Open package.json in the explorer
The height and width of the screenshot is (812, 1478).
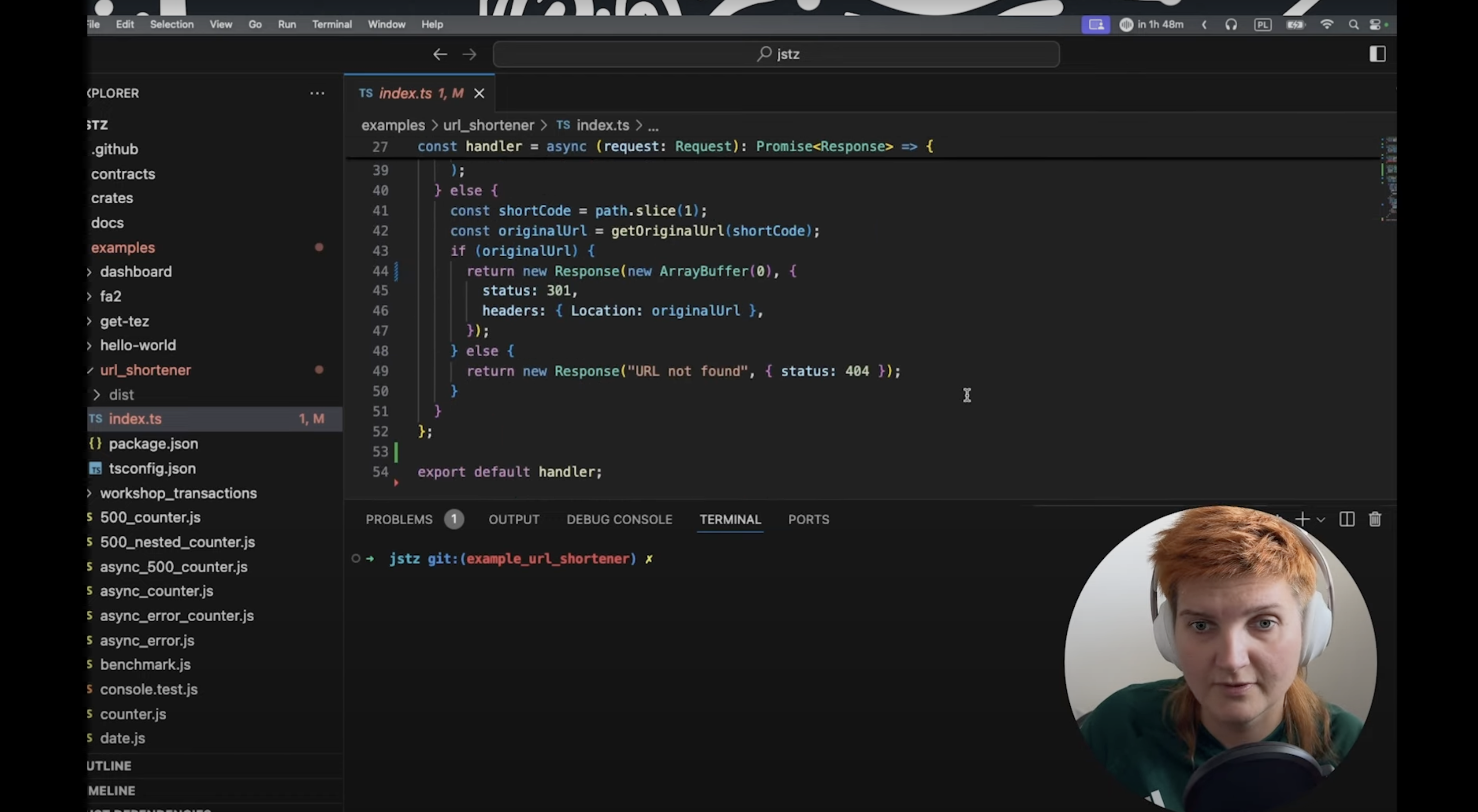[153, 444]
